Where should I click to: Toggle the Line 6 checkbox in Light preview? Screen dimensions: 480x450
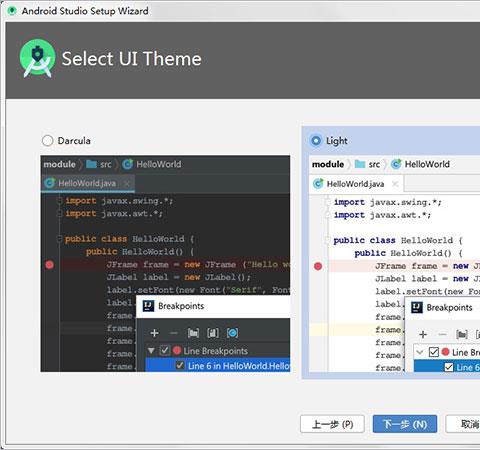[x=449, y=367]
